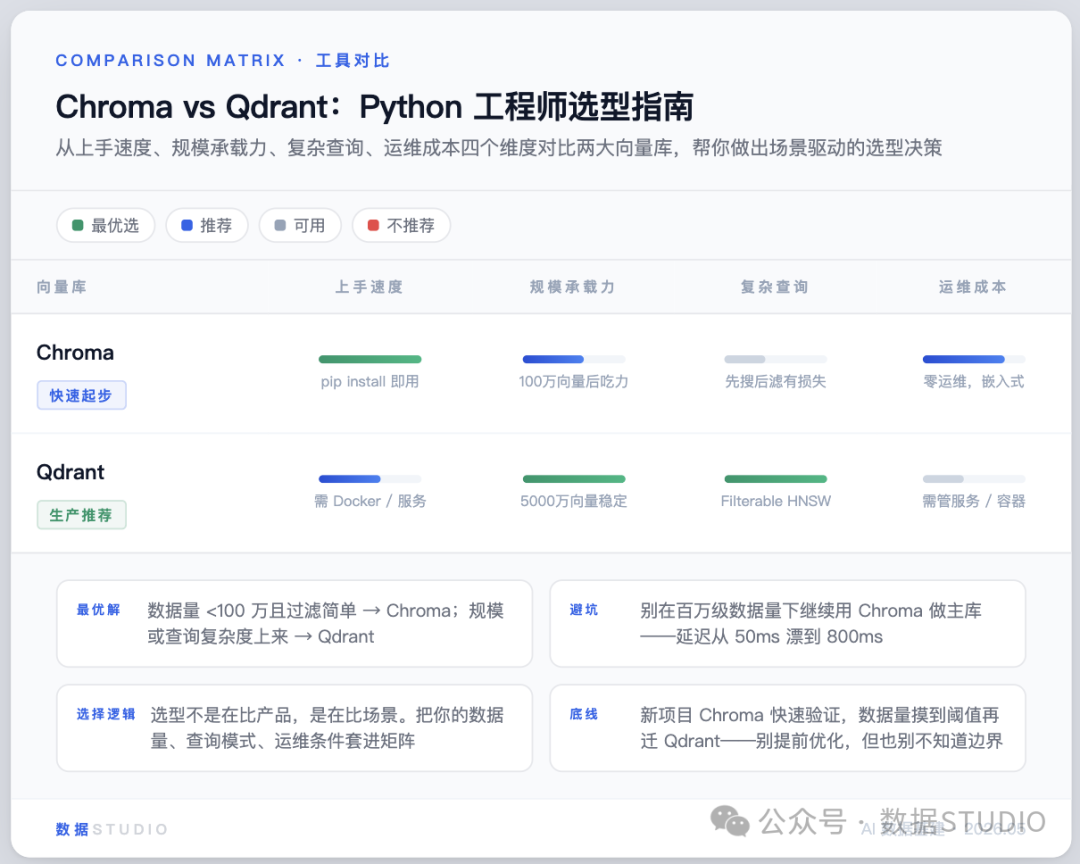Click the "需管服务 / 容器" caption
This screenshot has height=864, width=1080.
tap(974, 502)
